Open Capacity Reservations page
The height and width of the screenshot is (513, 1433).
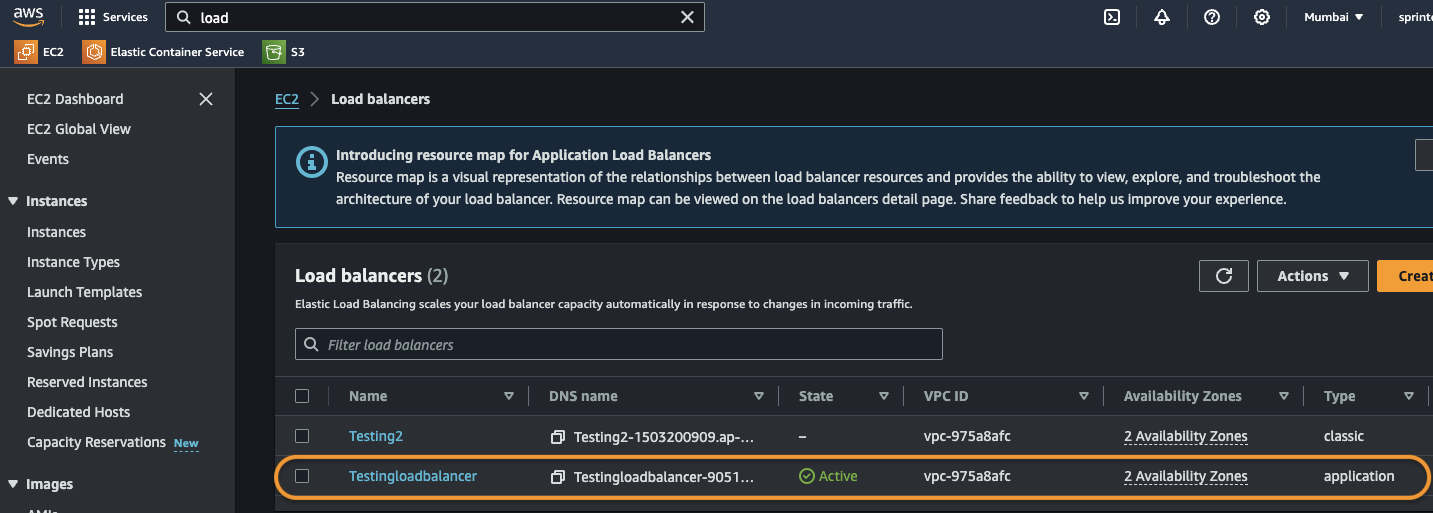point(96,442)
